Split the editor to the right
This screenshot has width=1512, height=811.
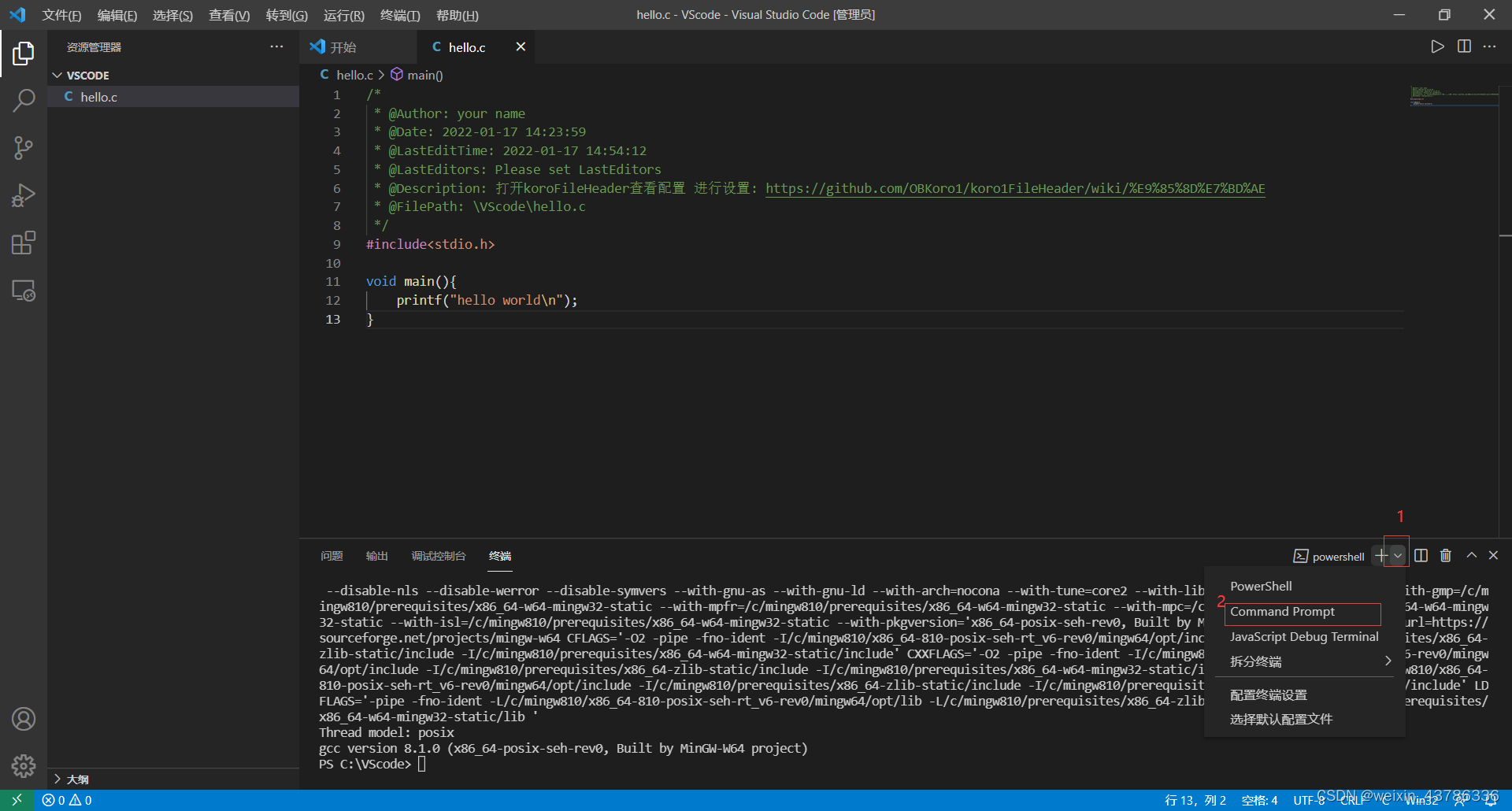pyautogui.click(x=1464, y=46)
